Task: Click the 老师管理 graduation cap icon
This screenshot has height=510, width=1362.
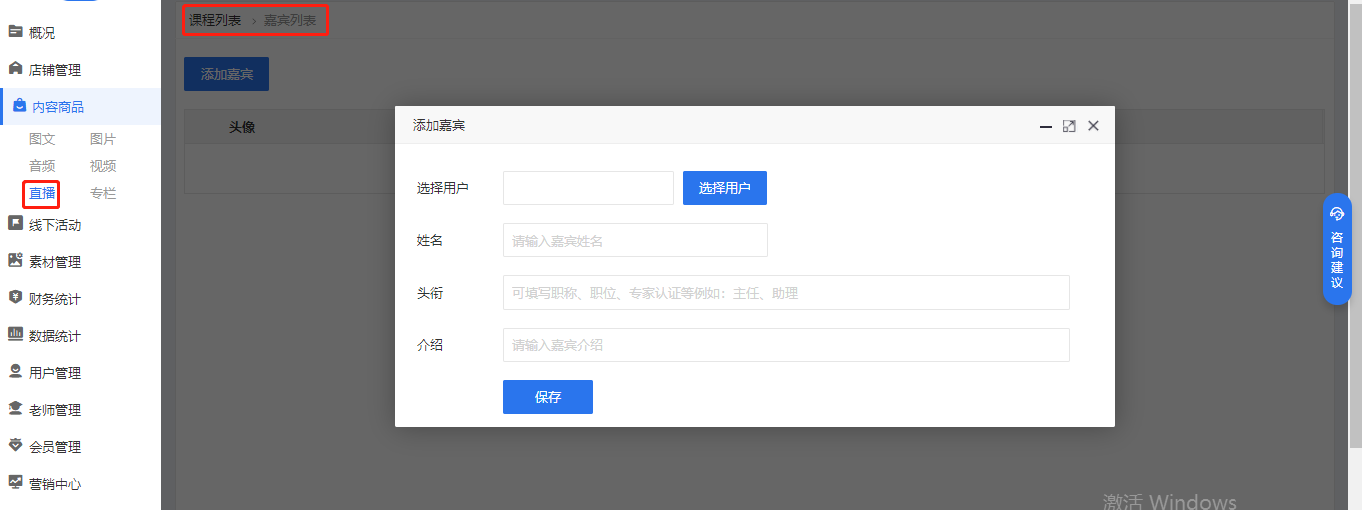Action: [15, 408]
